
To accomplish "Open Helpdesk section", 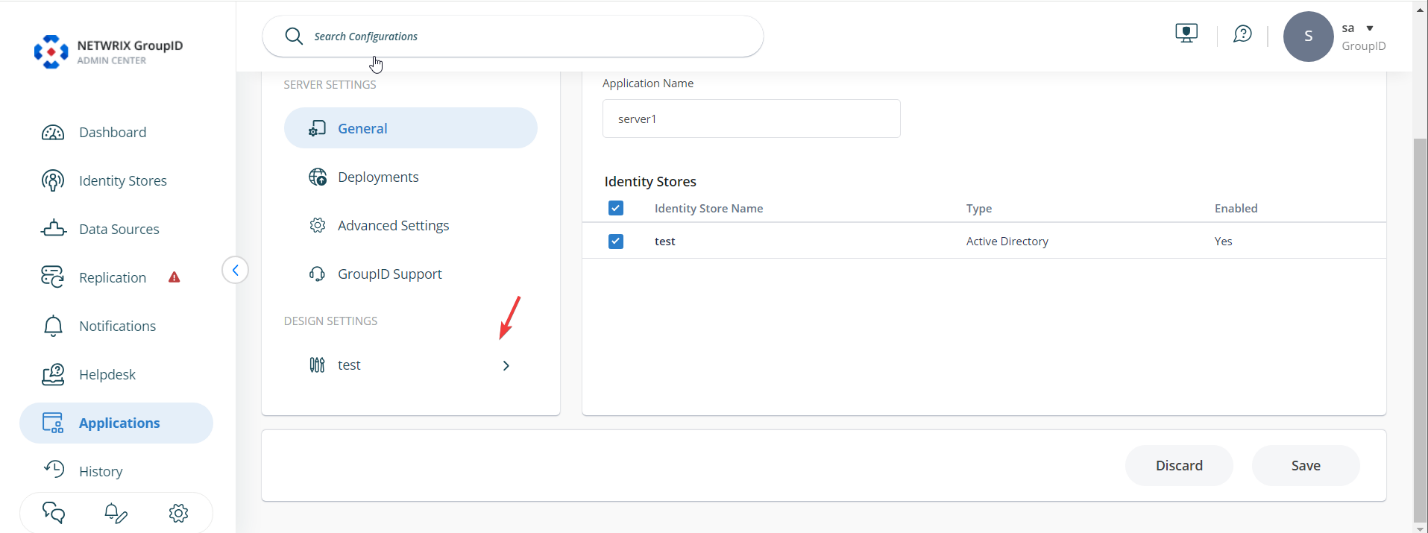I will [x=107, y=375].
